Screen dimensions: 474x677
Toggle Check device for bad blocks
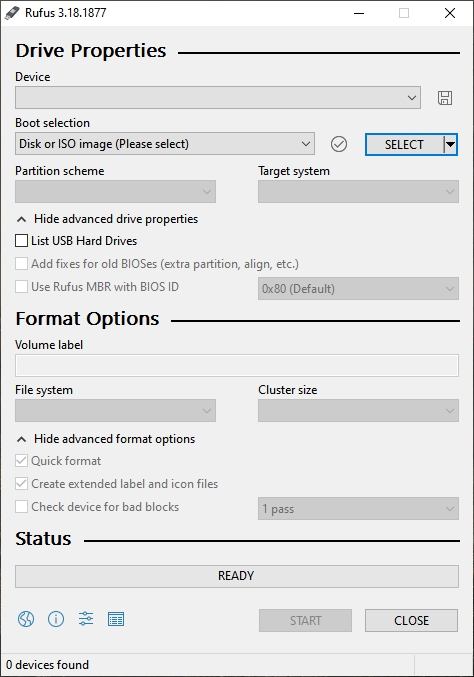click(x=21, y=506)
